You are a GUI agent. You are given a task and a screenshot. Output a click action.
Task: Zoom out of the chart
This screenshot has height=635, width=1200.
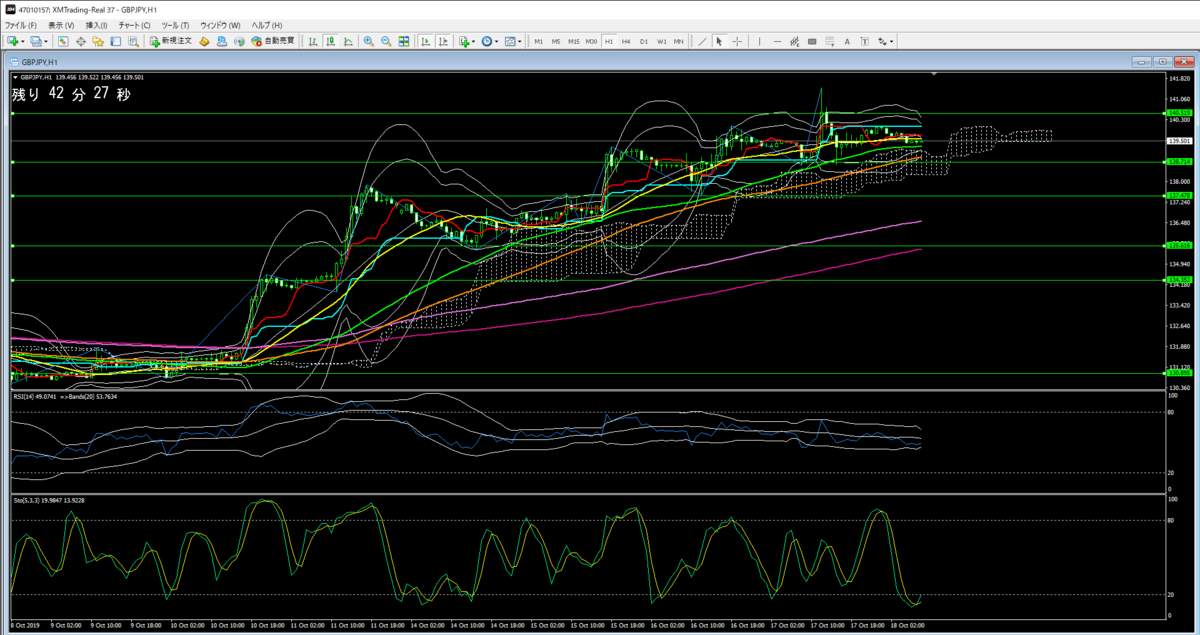pyautogui.click(x=386, y=41)
